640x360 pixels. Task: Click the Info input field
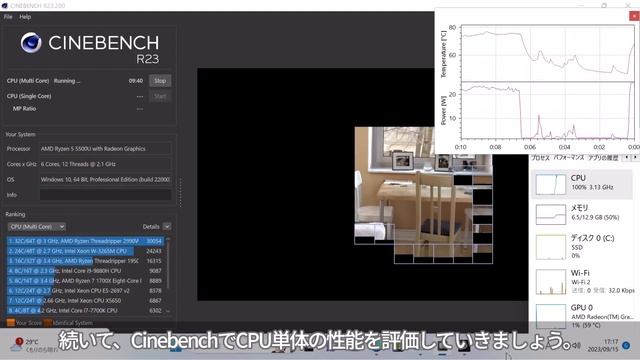[105, 195]
